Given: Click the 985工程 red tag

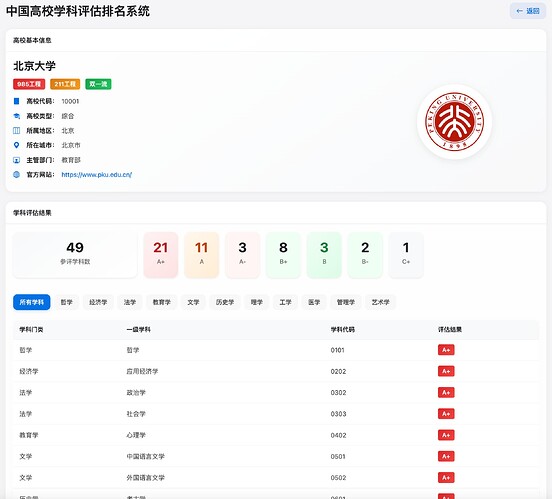Looking at the screenshot, I should coord(29,84).
